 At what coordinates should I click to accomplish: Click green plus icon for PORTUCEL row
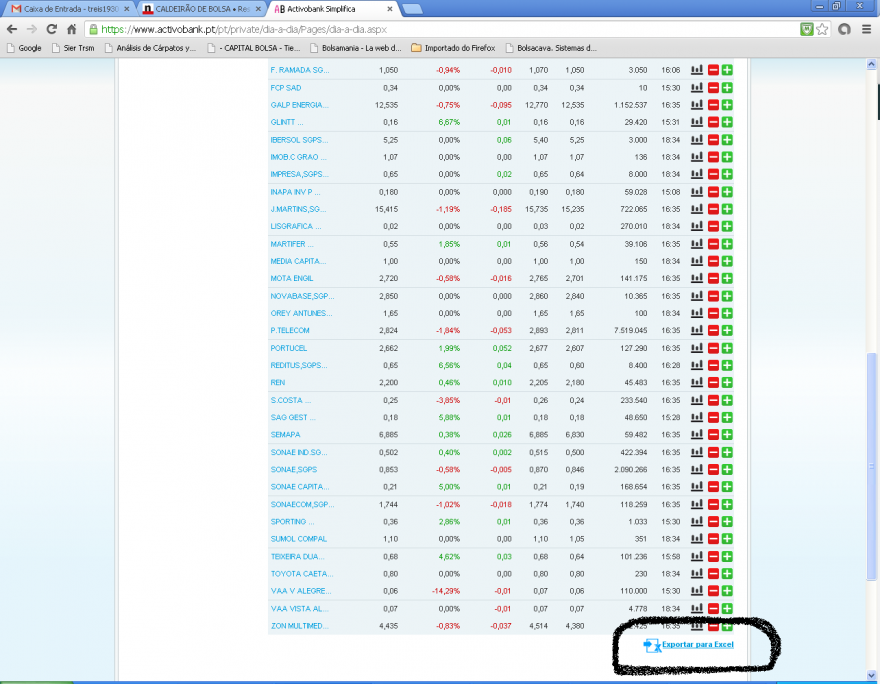[727, 348]
